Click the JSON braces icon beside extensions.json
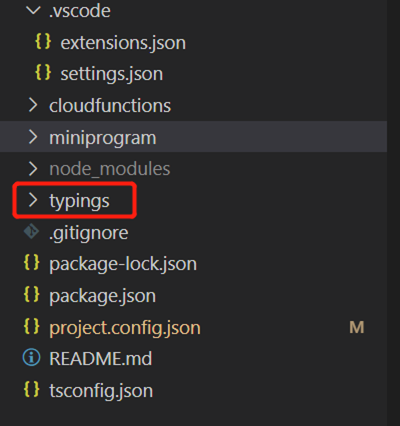This screenshot has width=400, height=426. [x=43, y=42]
